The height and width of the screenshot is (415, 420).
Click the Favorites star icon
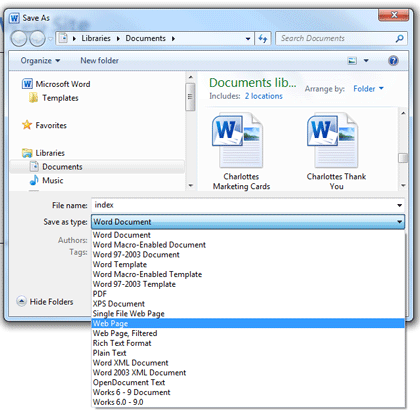tap(27, 125)
